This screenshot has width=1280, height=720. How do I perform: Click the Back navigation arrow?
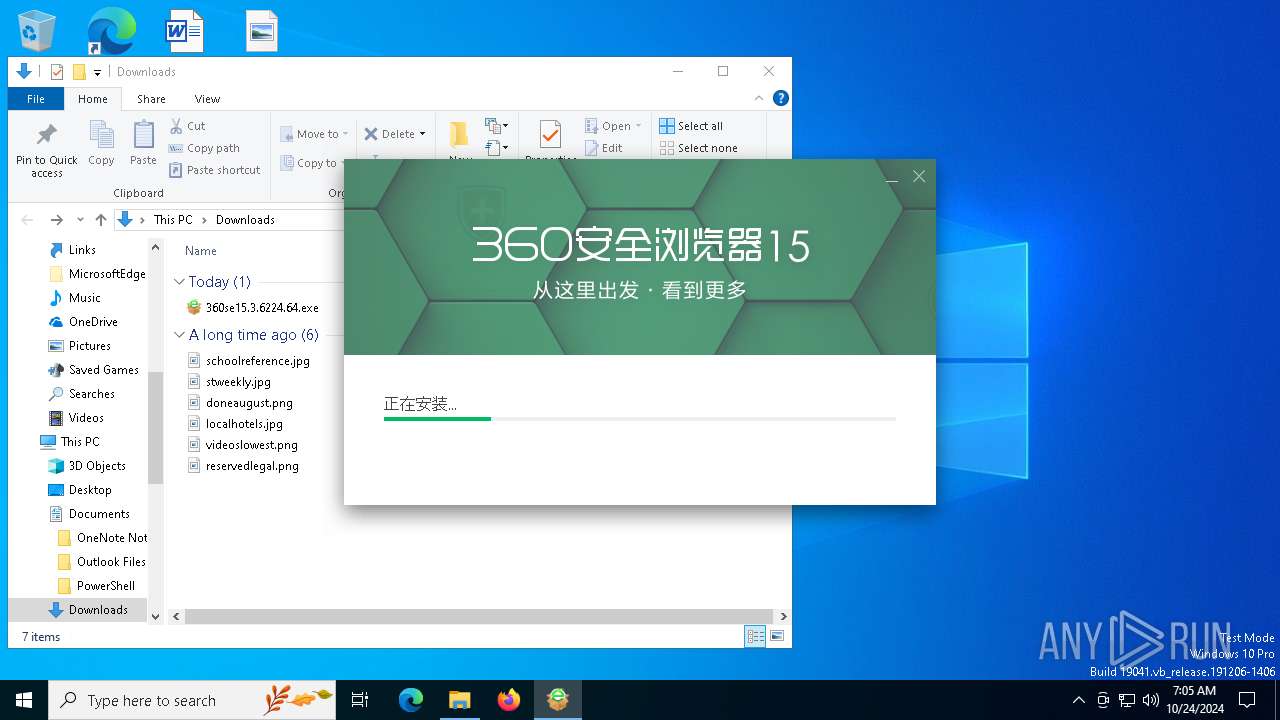(27, 220)
